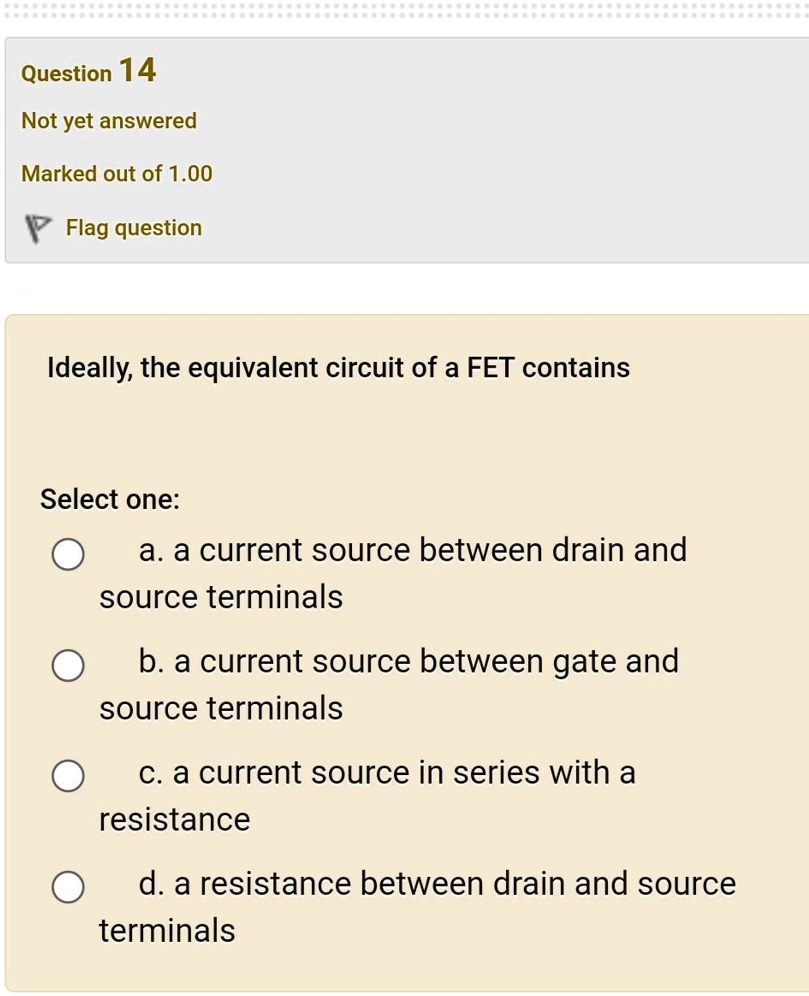Click the Marked out of 1.00 text

116,173
